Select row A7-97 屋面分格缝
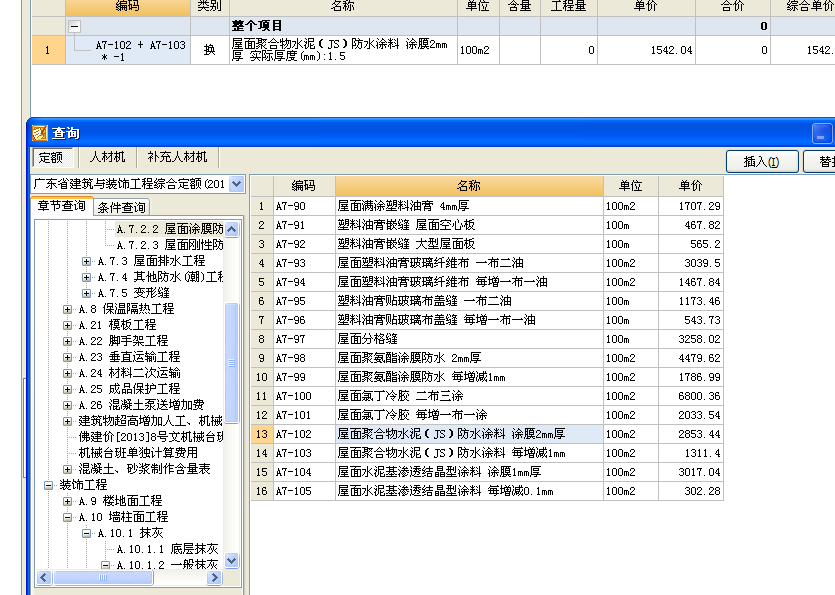835x595 pixels. [x=487, y=339]
